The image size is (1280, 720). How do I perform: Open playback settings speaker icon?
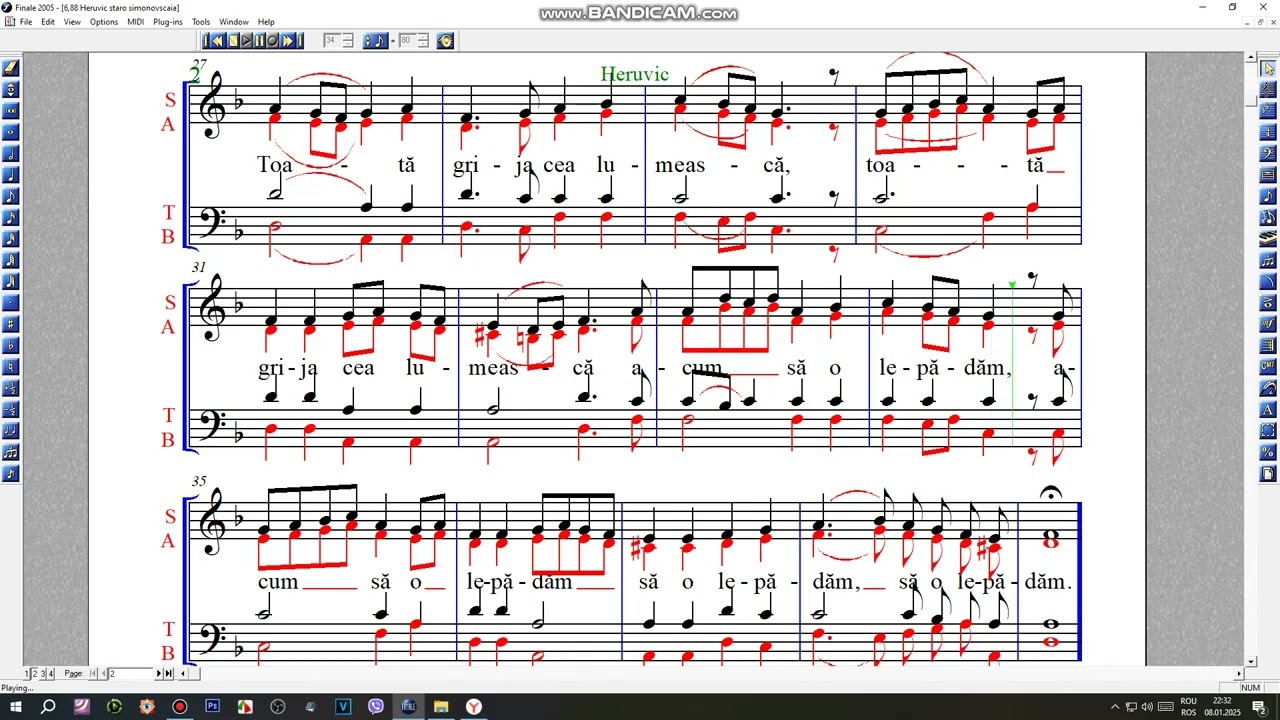tap(445, 41)
